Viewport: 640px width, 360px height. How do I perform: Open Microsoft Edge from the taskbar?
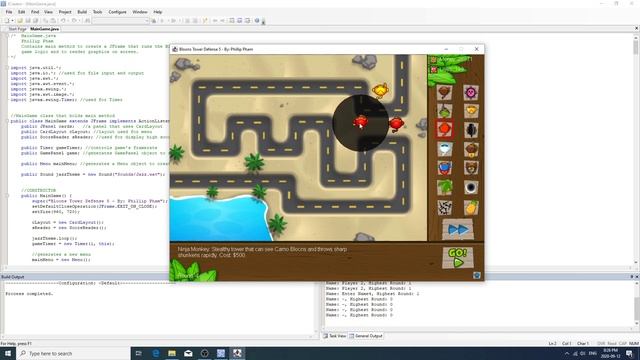pos(156,353)
